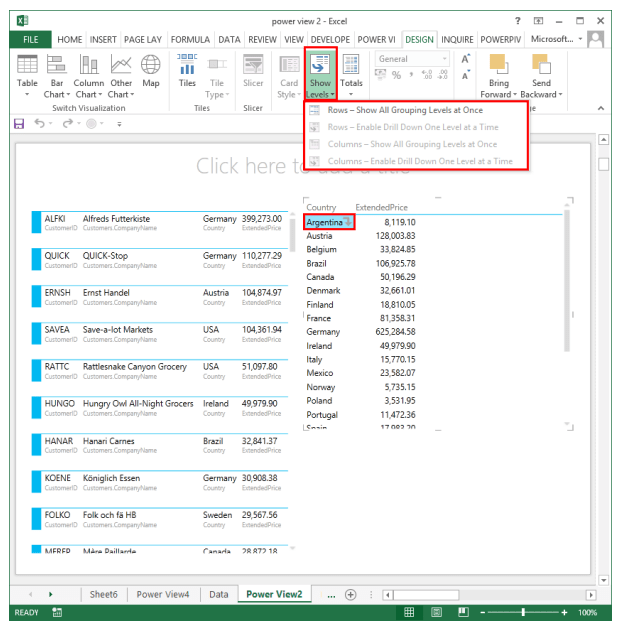Open ribbon display options
Viewport: 624px width, 631px height.
point(538,21)
